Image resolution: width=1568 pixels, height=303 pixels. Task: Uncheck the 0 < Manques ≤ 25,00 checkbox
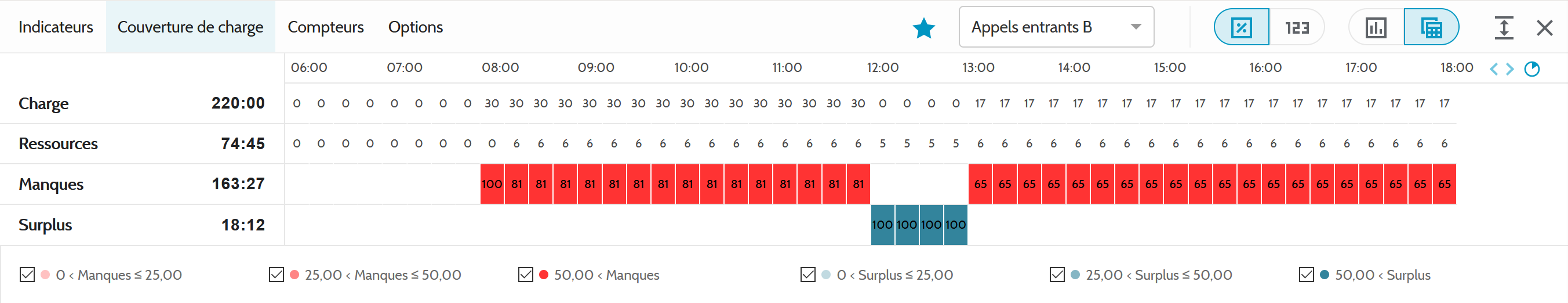27,275
